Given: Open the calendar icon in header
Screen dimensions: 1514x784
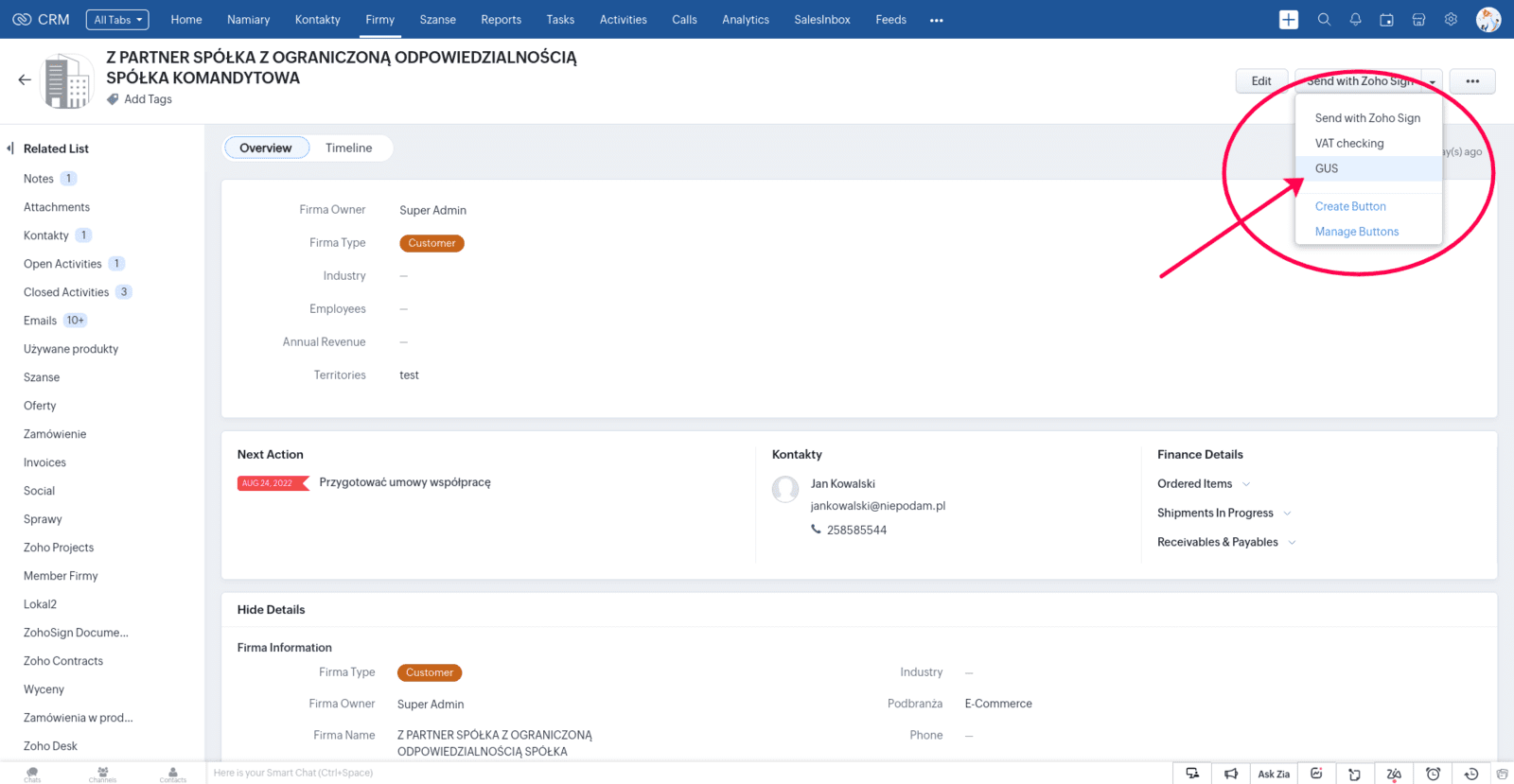Looking at the screenshot, I should 1386,20.
